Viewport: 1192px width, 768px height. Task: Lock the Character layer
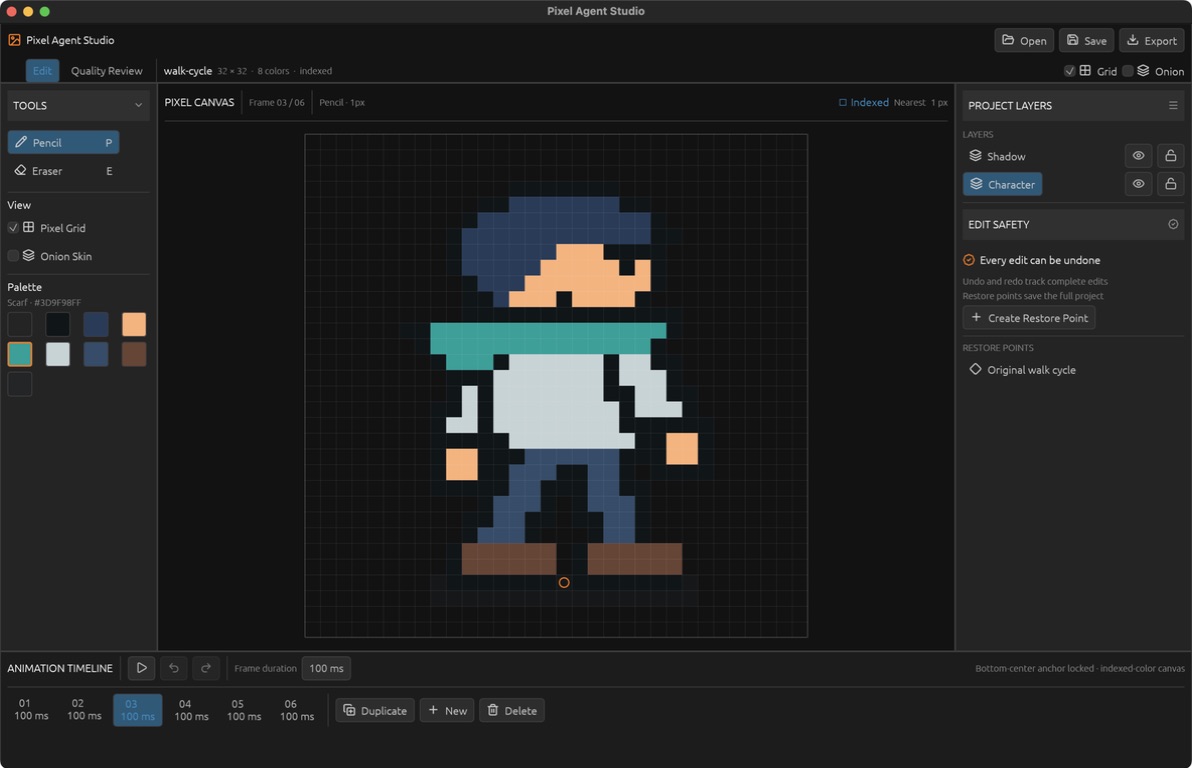1171,184
